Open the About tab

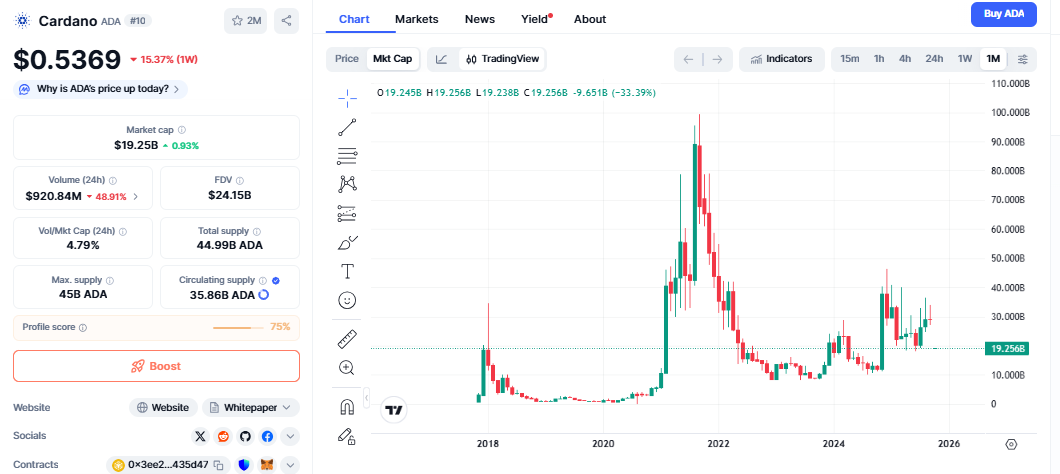click(590, 19)
